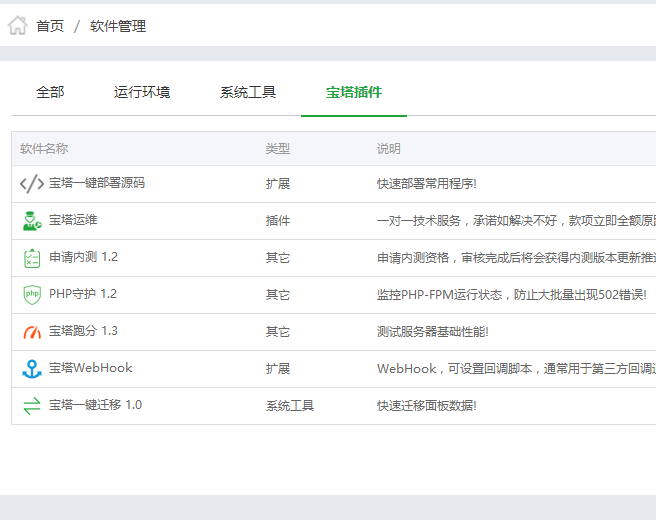Open PHP守护 1.2 plugin name

click(83, 294)
